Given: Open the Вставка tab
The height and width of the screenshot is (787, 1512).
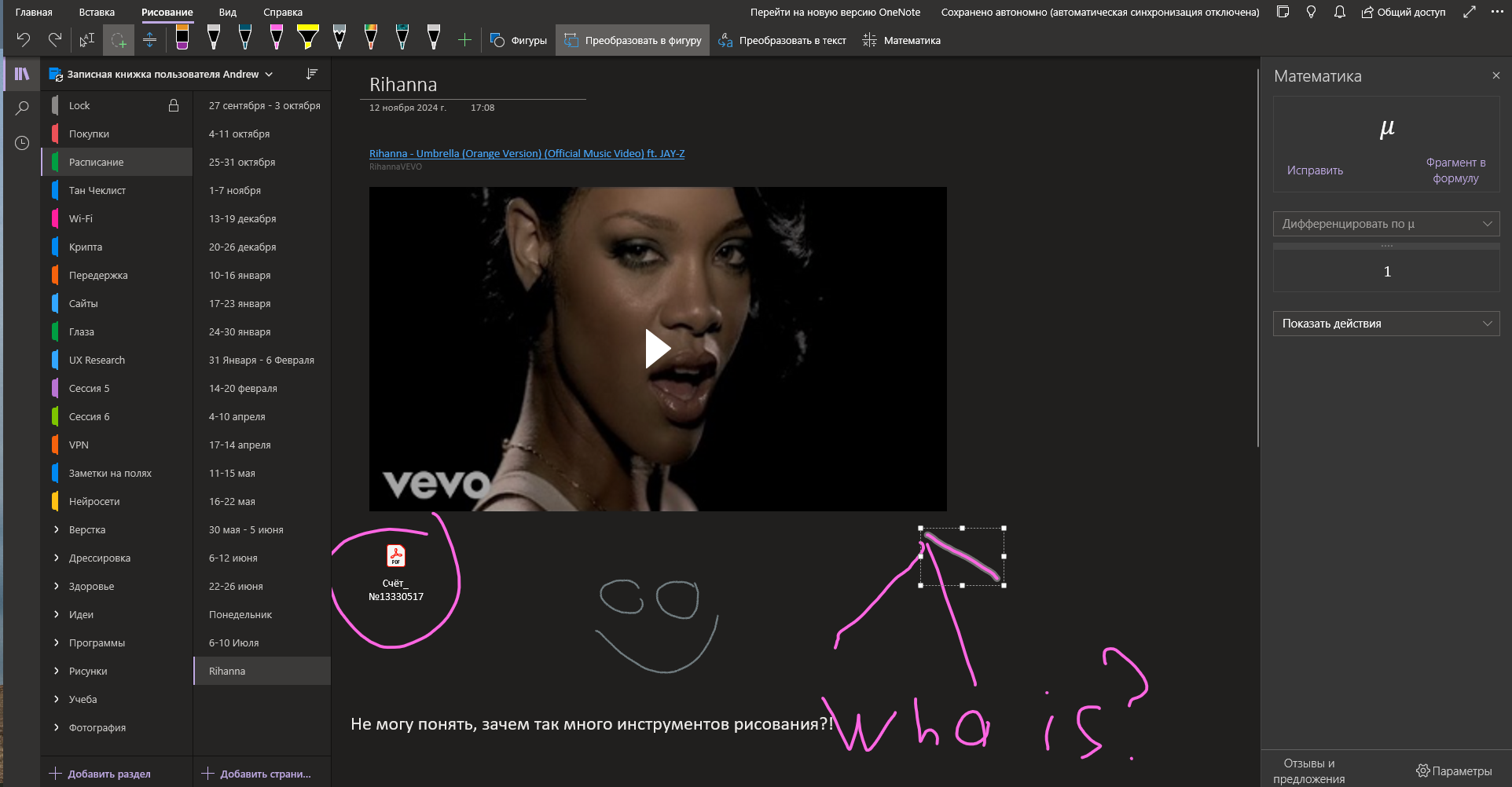Looking at the screenshot, I should tap(97, 12).
